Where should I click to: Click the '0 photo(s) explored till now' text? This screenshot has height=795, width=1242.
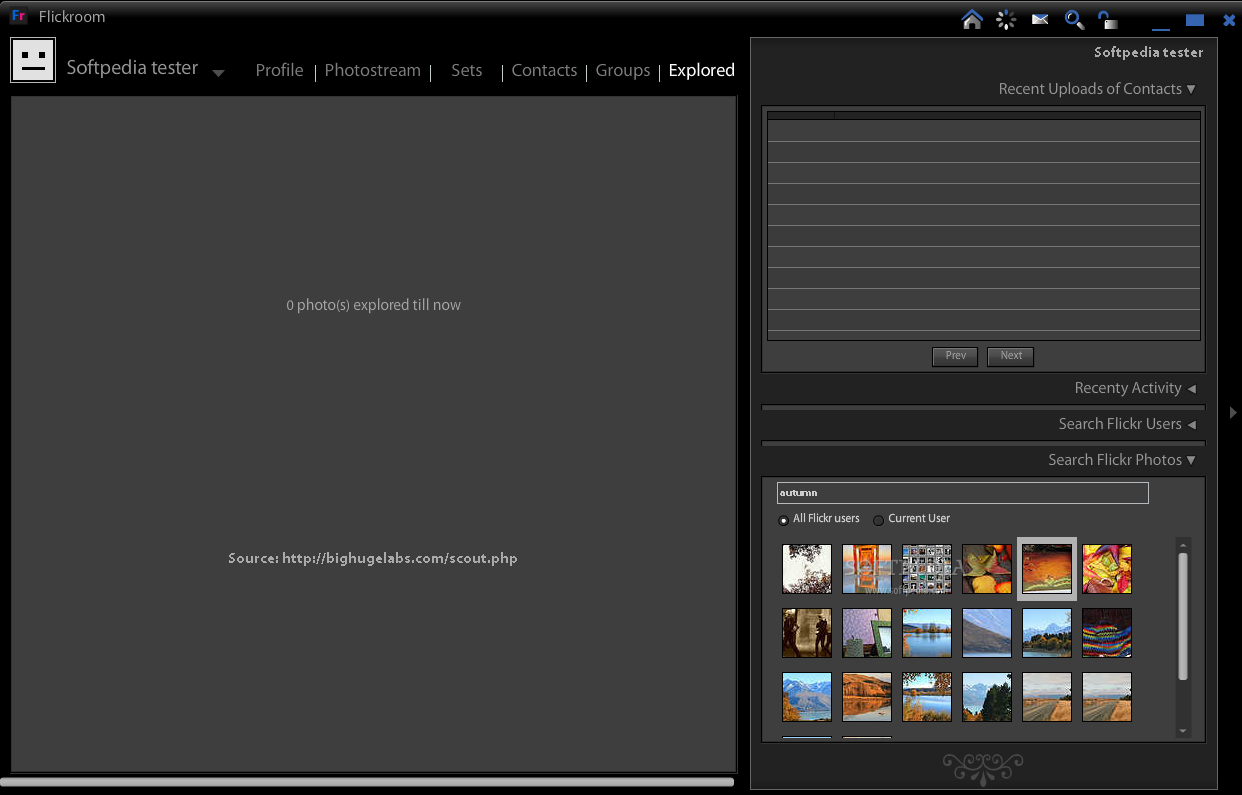tap(374, 305)
